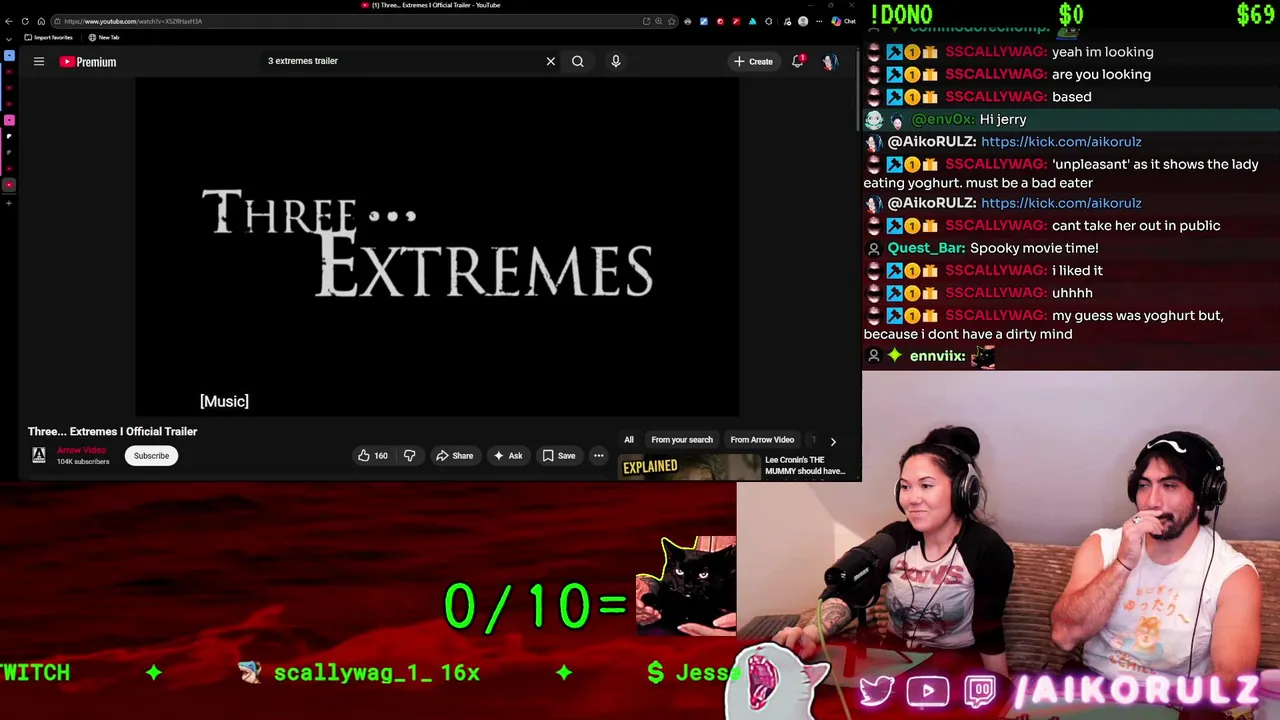This screenshot has height=720, width=1280.
Task: Reload the page in browser
Action: 25,21
